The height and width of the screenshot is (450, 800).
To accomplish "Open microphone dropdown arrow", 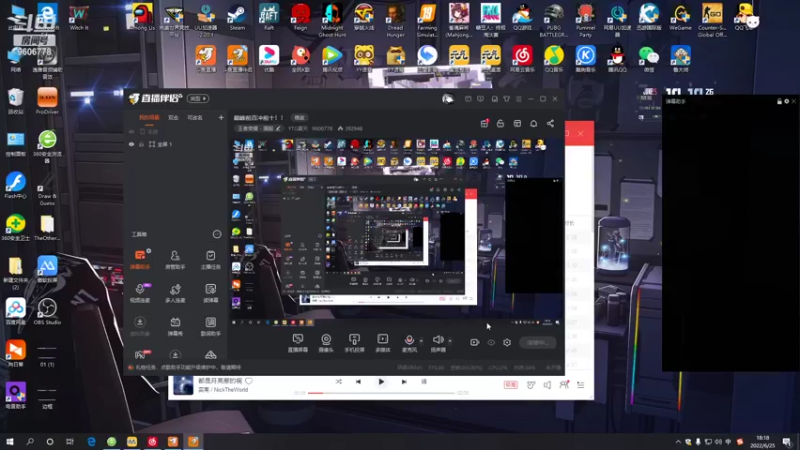I will (421, 340).
